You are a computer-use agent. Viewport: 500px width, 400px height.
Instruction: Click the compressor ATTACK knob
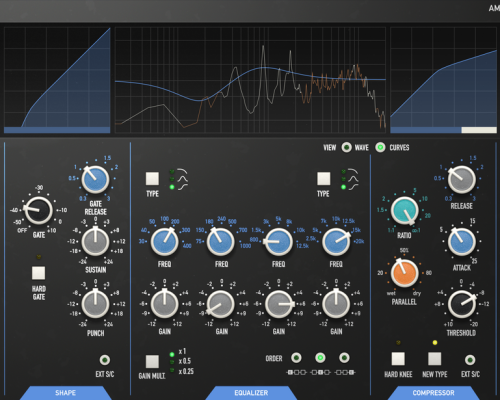pyautogui.click(x=462, y=242)
